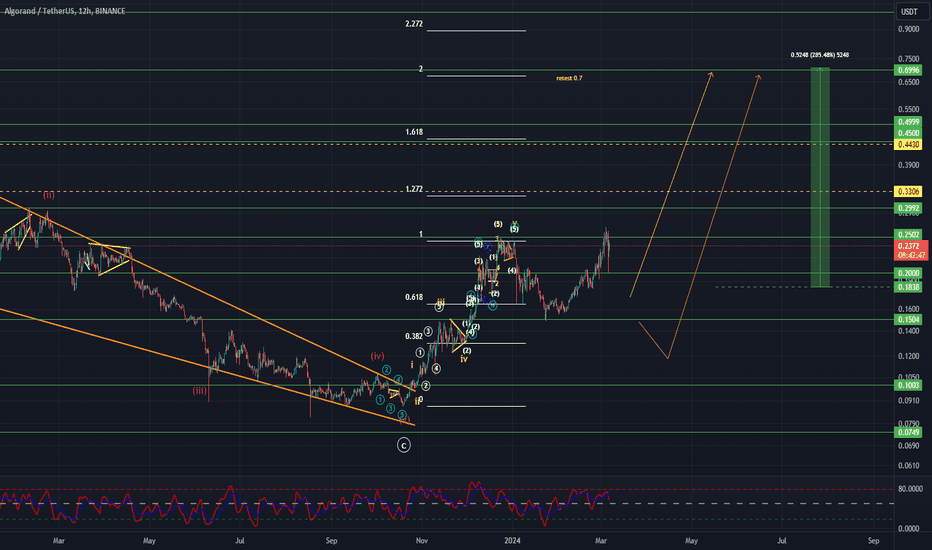Click the 0.5500 tick on the price axis
Screen dimensions: 932x550
[x=908, y=109]
